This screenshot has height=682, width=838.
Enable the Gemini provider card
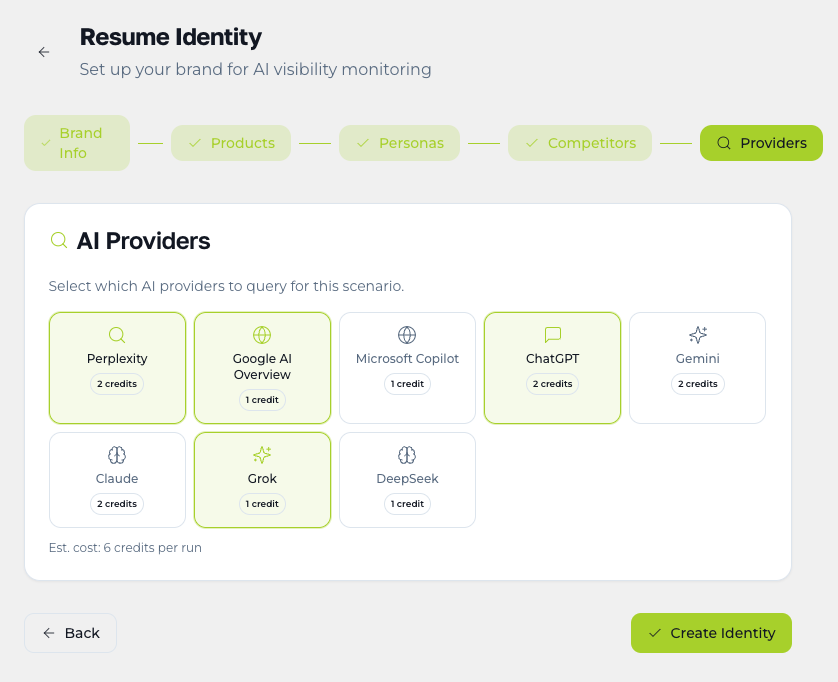697,368
